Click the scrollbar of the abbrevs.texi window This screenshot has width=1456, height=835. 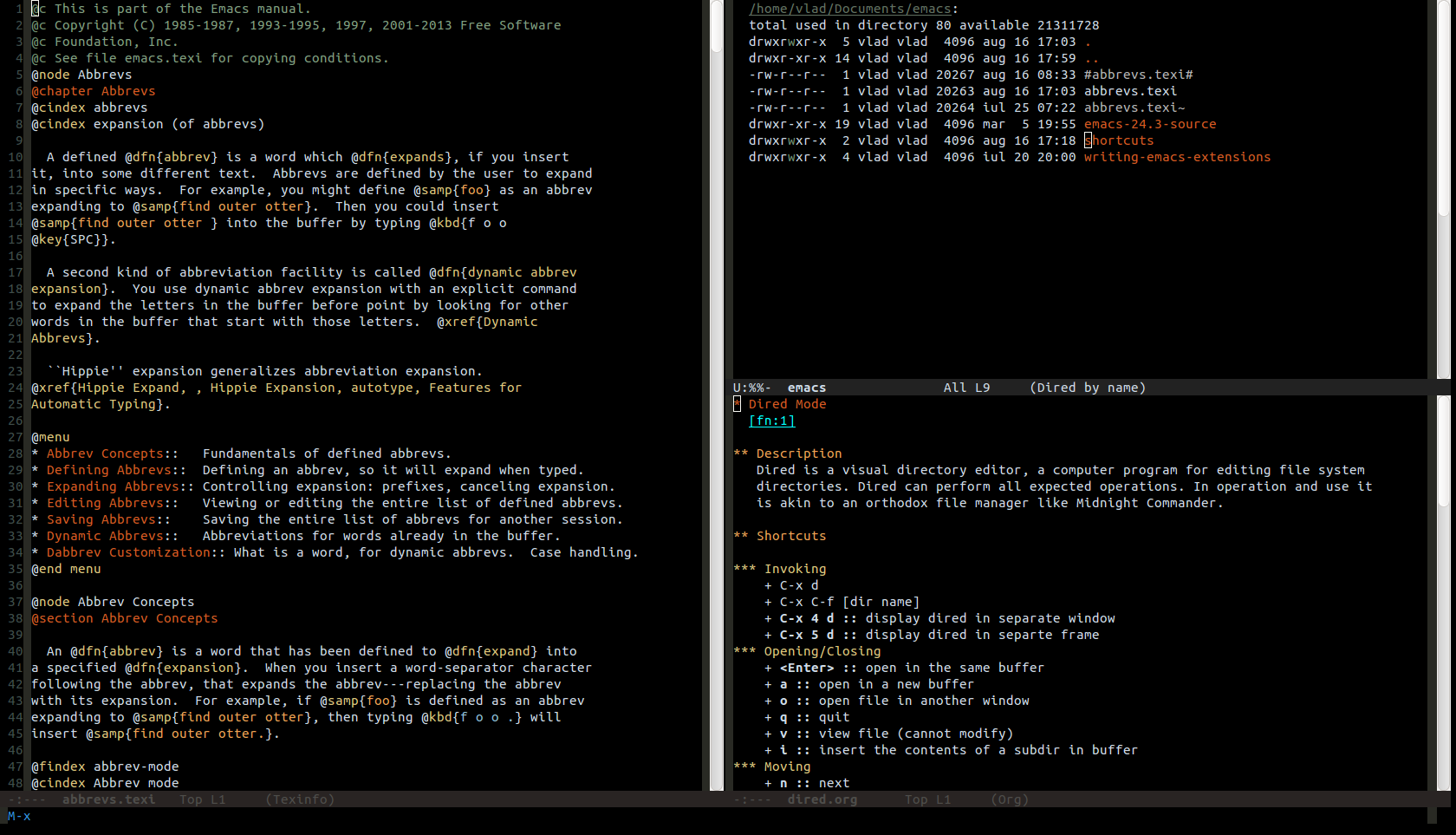tap(717, 395)
